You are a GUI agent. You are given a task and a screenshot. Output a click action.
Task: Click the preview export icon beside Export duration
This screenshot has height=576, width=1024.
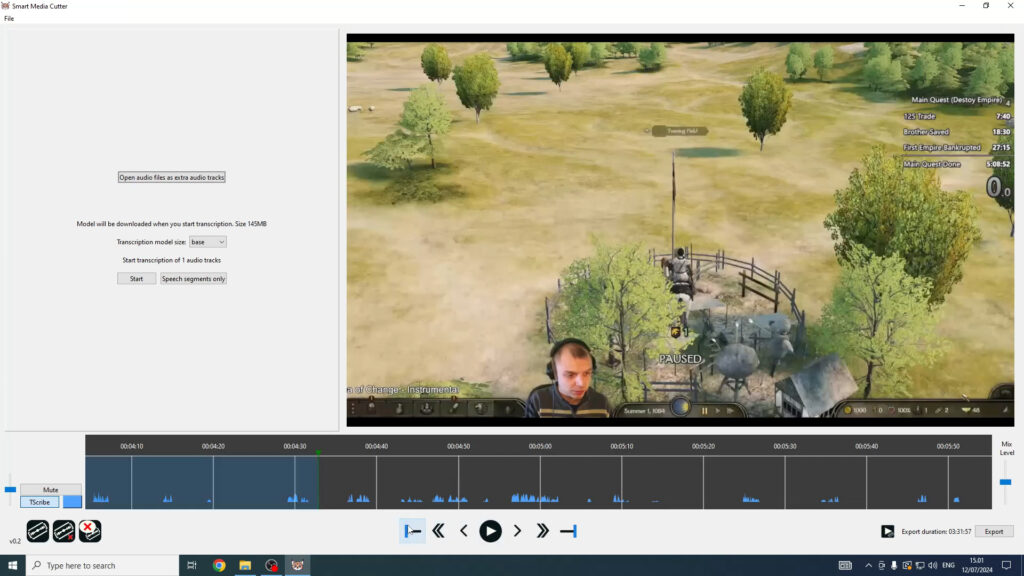[x=887, y=532]
